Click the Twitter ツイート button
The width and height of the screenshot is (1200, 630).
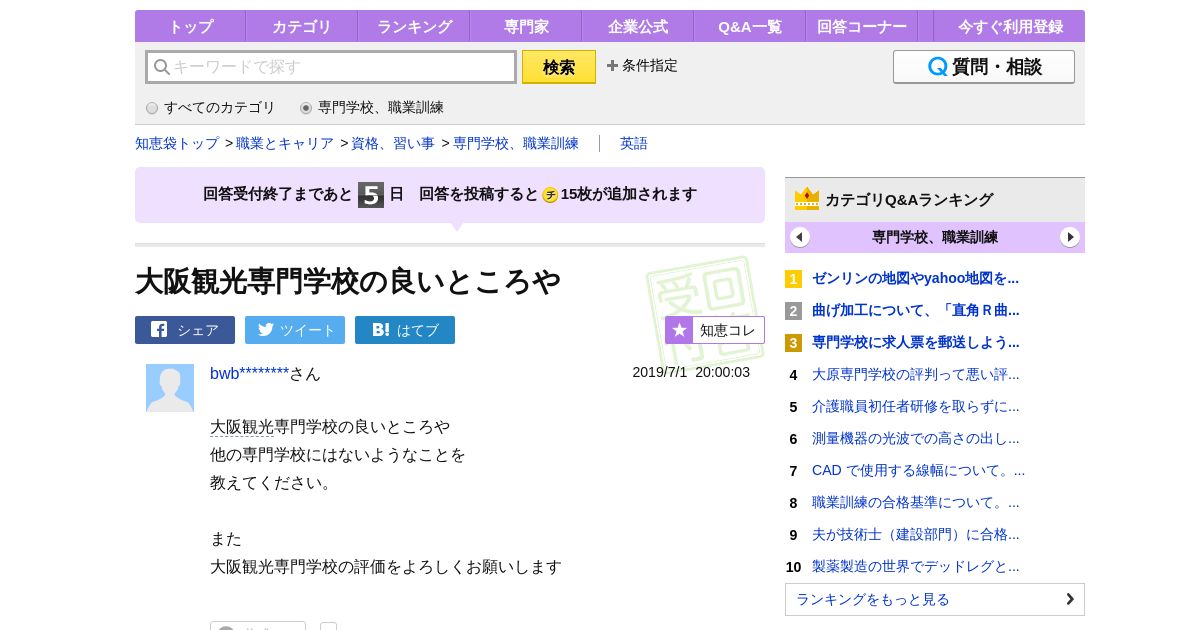point(295,330)
